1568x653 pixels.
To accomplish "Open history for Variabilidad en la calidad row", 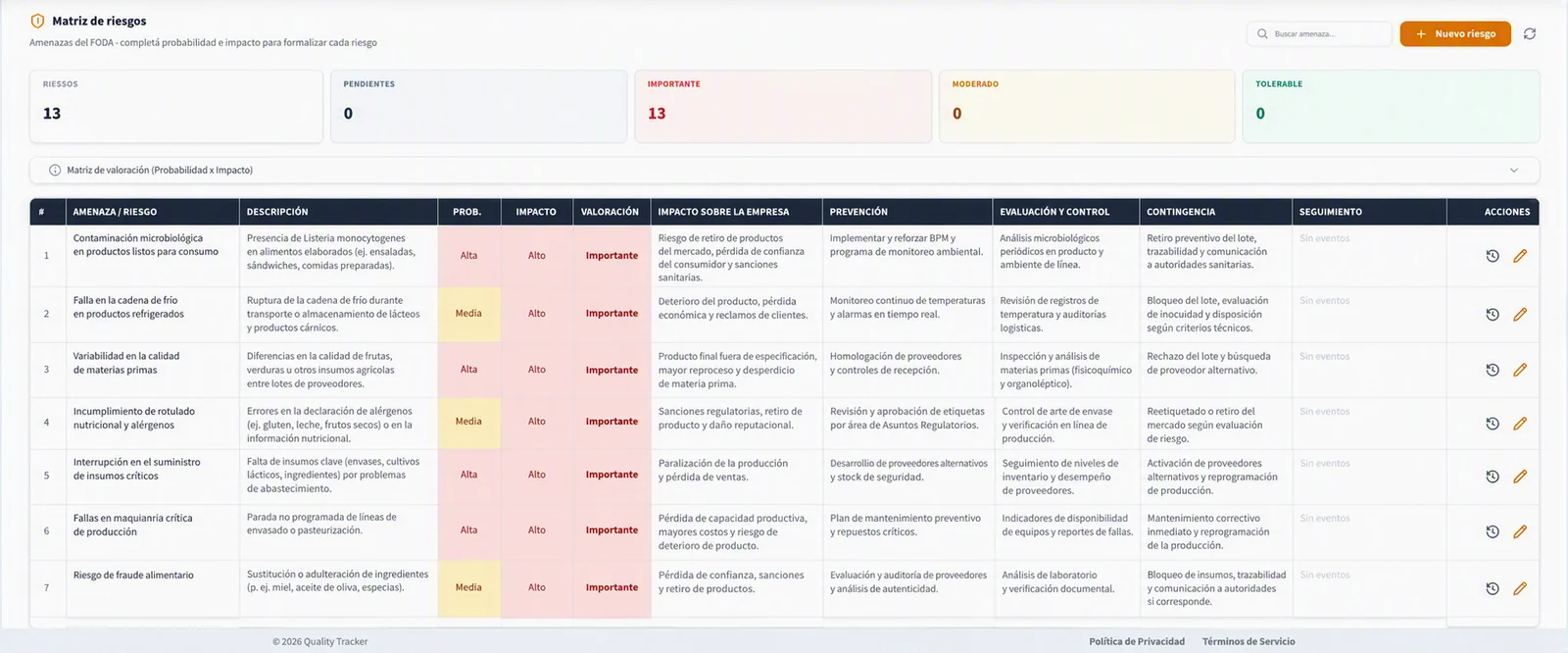I will pyautogui.click(x=1492, y=370).
